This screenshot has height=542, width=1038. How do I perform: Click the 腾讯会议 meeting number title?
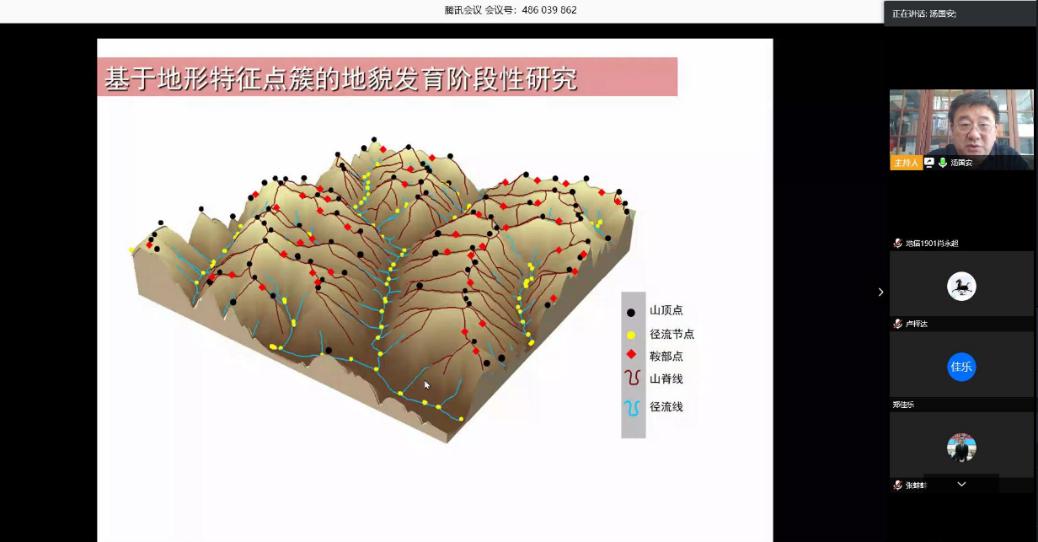point(510,10)
